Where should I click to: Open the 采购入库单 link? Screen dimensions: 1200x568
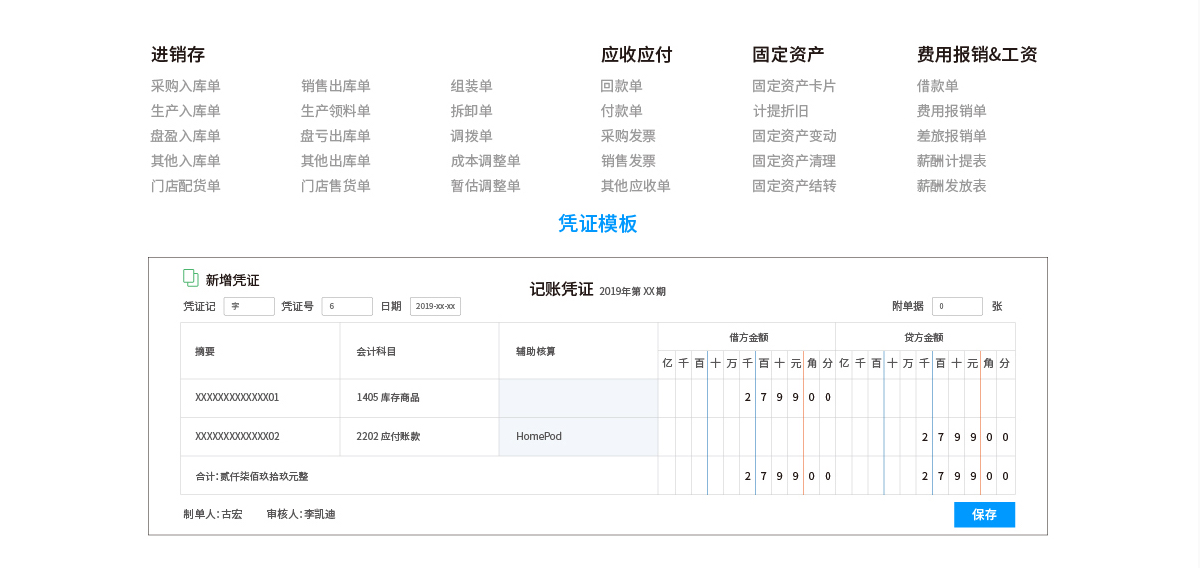186,86
